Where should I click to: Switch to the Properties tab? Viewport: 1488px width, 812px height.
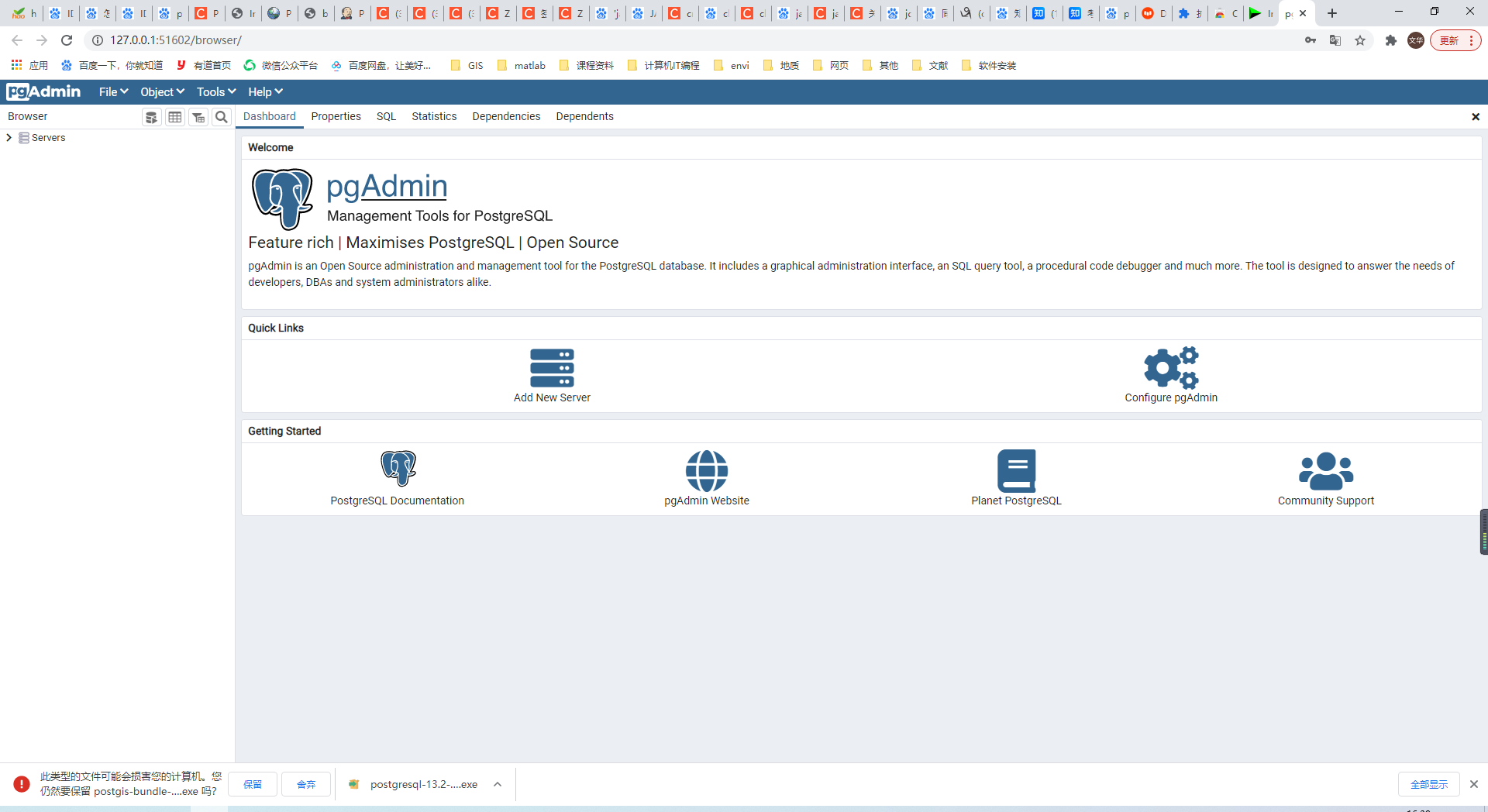click(336, 116)
